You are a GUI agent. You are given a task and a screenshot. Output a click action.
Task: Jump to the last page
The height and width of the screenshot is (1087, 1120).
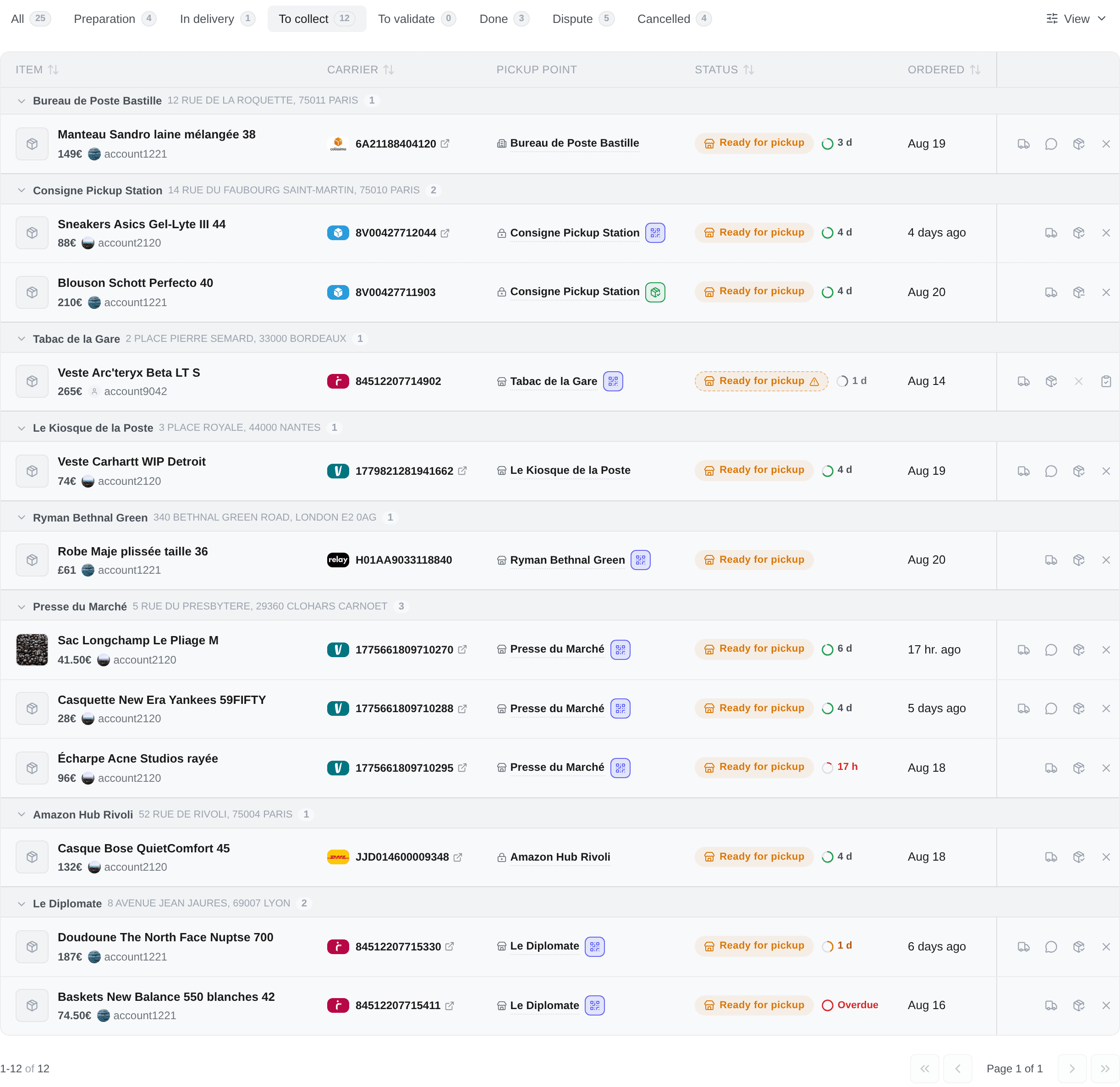(x=1105, y=1069)
